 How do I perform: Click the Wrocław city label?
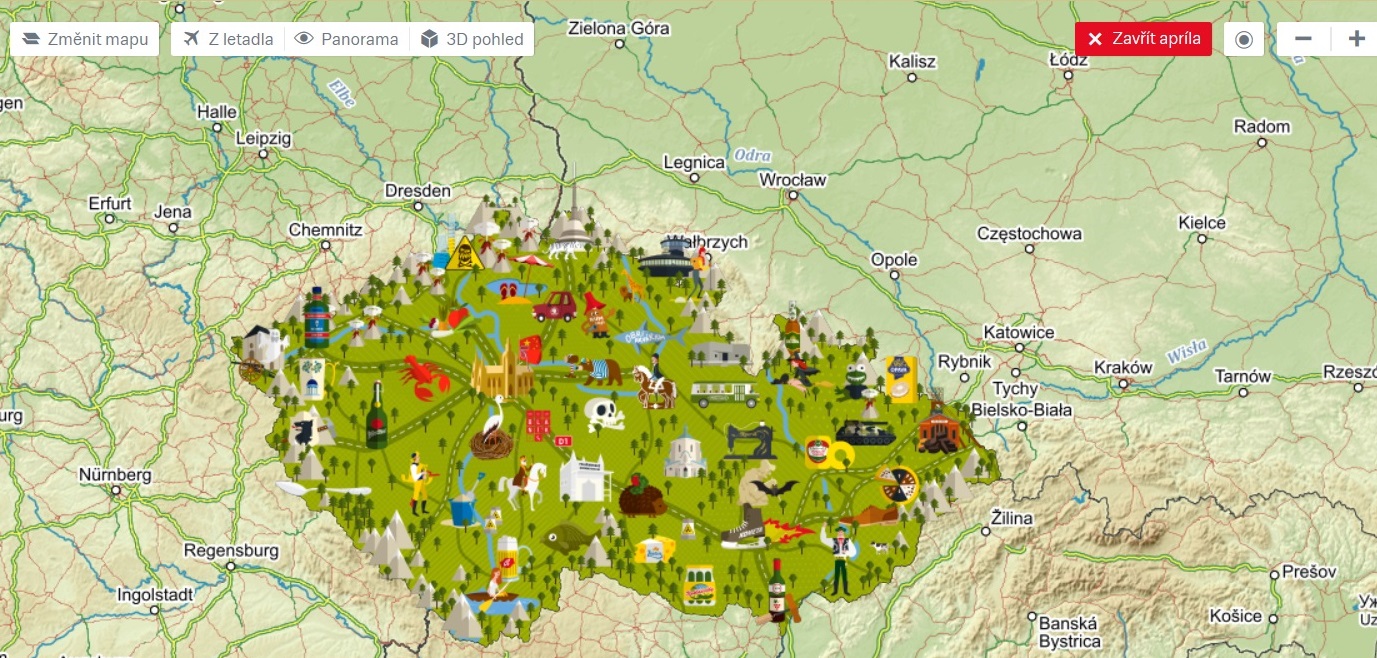click(x=793, y=181)
